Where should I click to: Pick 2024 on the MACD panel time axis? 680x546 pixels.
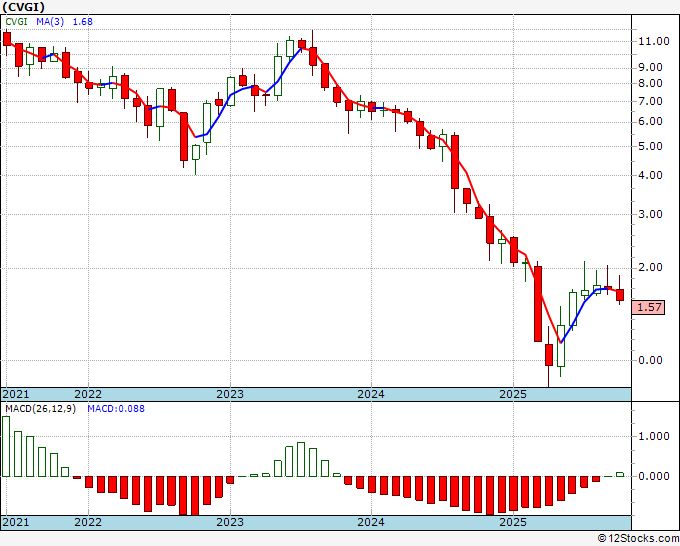tap(371, 522)
